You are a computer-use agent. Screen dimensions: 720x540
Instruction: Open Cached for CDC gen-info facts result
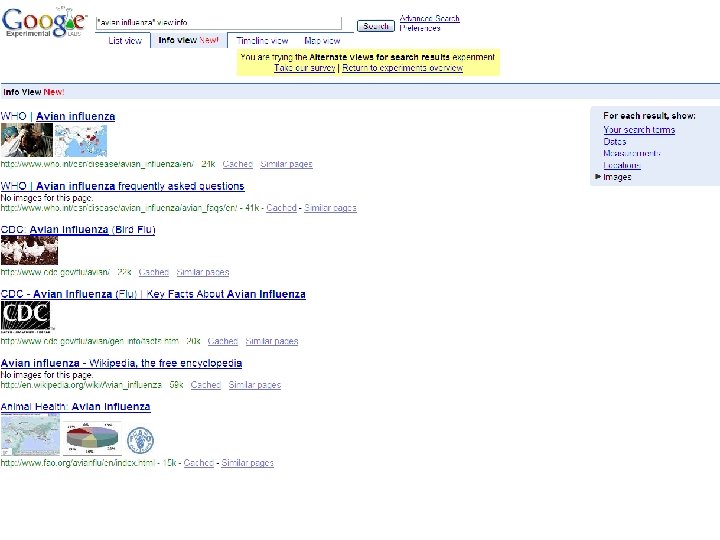[223, 341]
